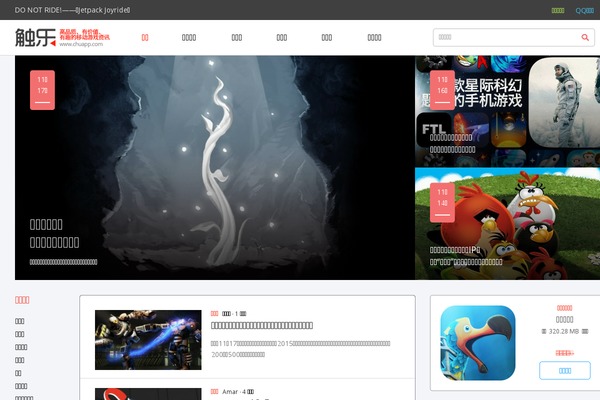Click the red strikethrough price text
The height and width of the screenshot is (400, 600).
[x=564, y=353]
